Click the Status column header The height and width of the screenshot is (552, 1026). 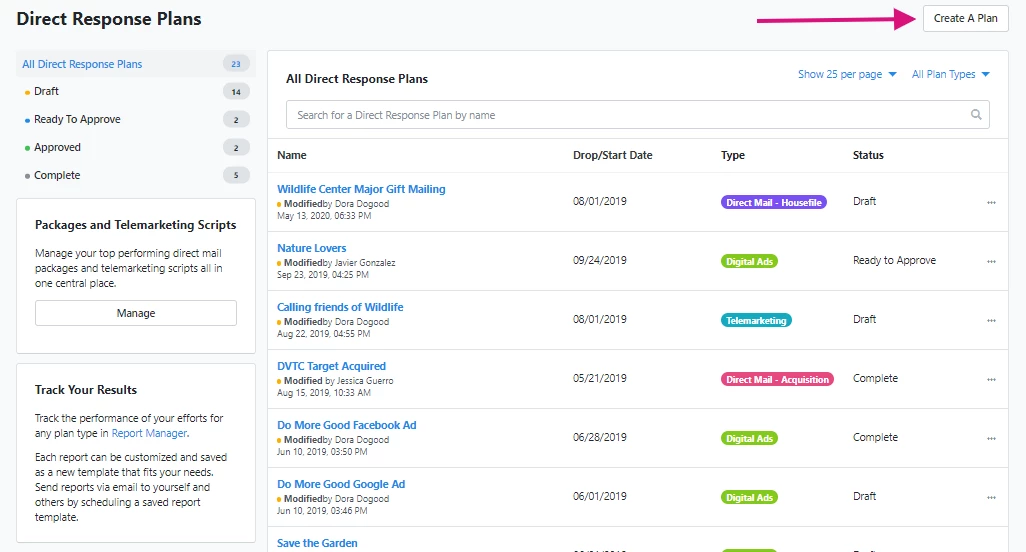(868, 156)
